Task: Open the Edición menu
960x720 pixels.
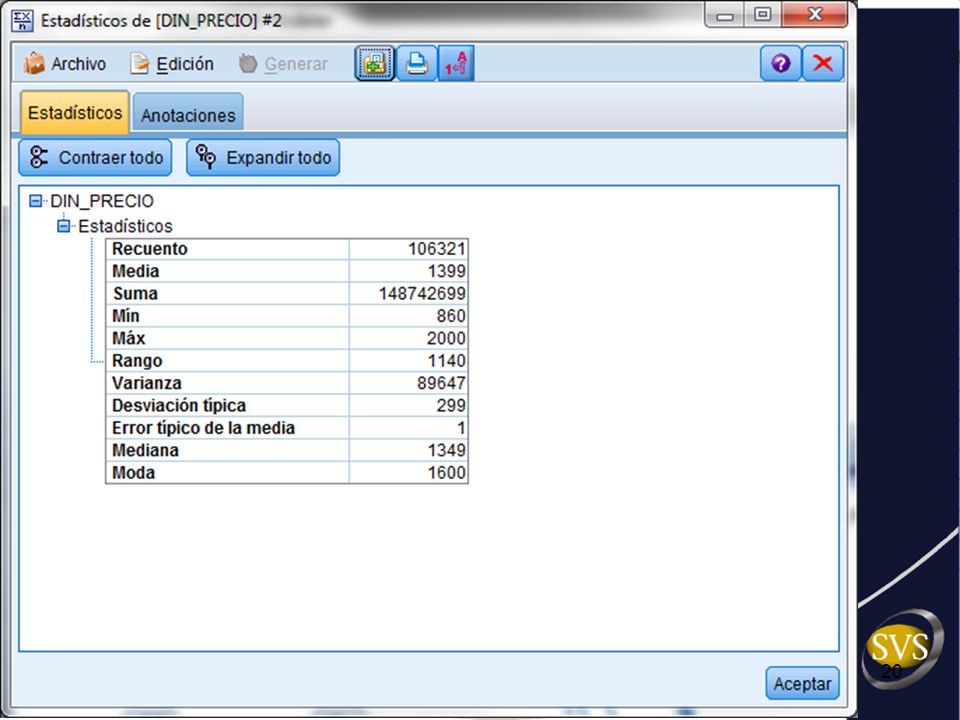Action: click(x=172, y=64)
